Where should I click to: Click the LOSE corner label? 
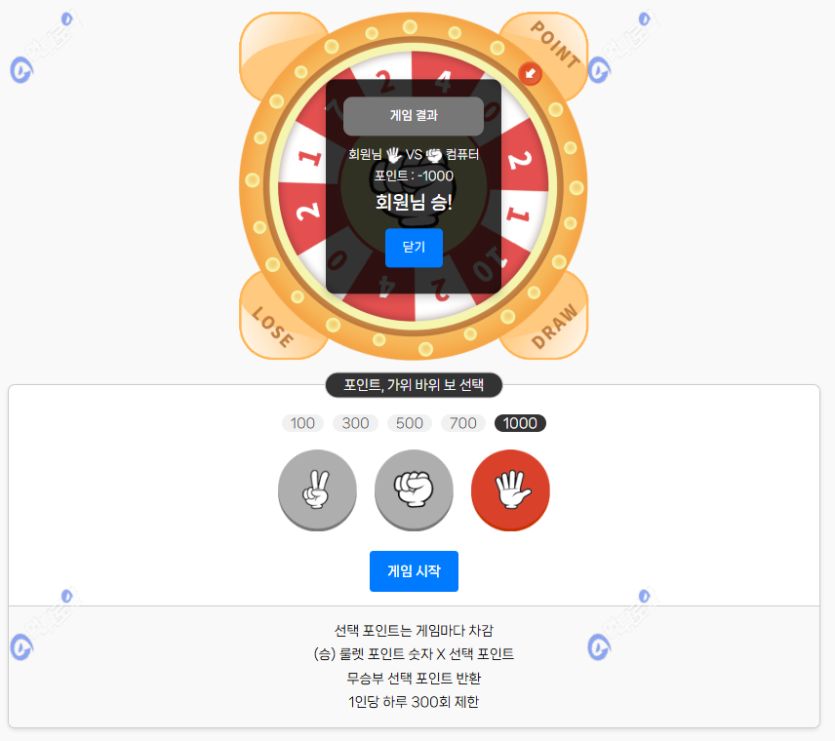click(272, 327)
